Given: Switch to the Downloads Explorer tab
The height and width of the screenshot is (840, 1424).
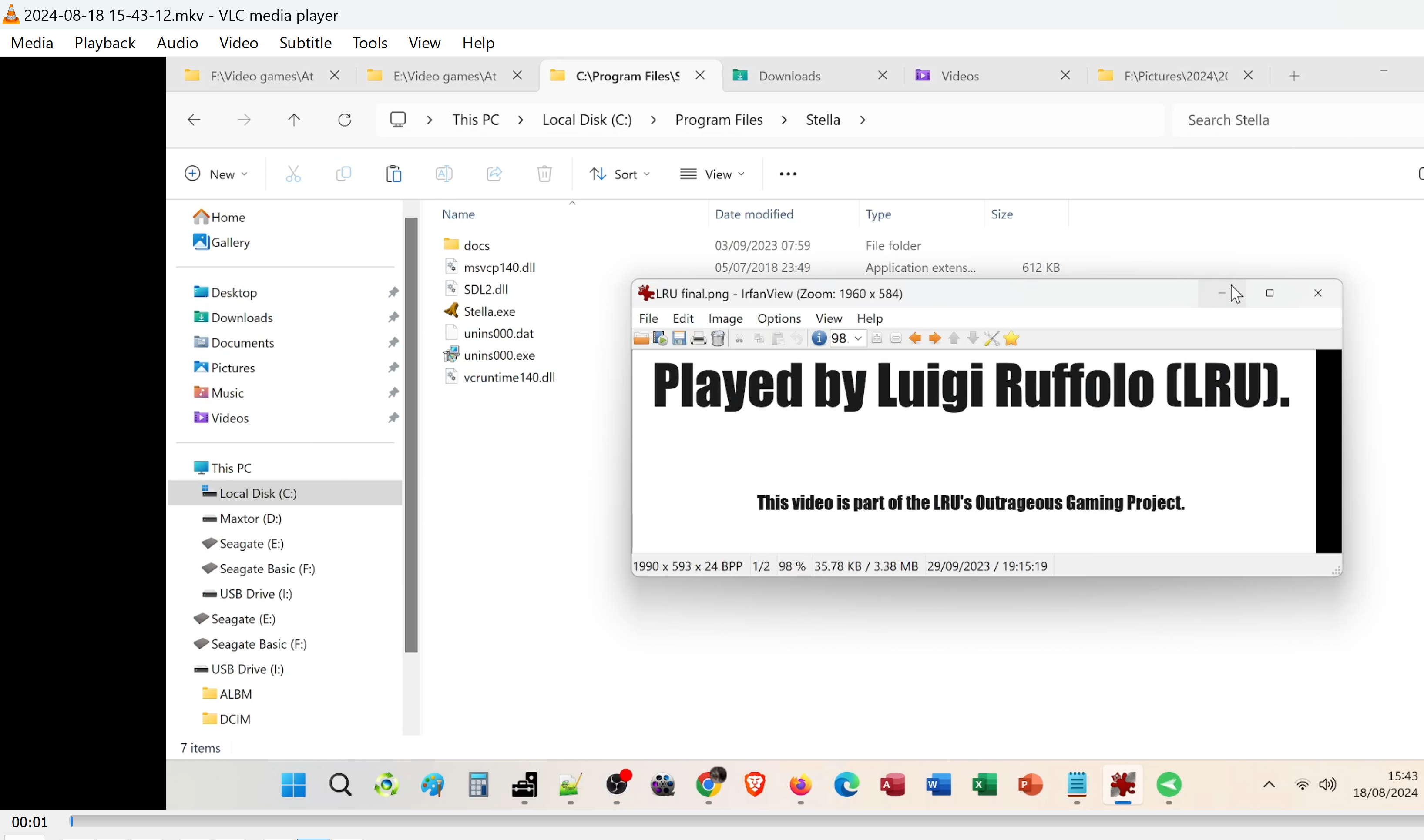Looking at the screenshot, I should click(x=789, y=76).
